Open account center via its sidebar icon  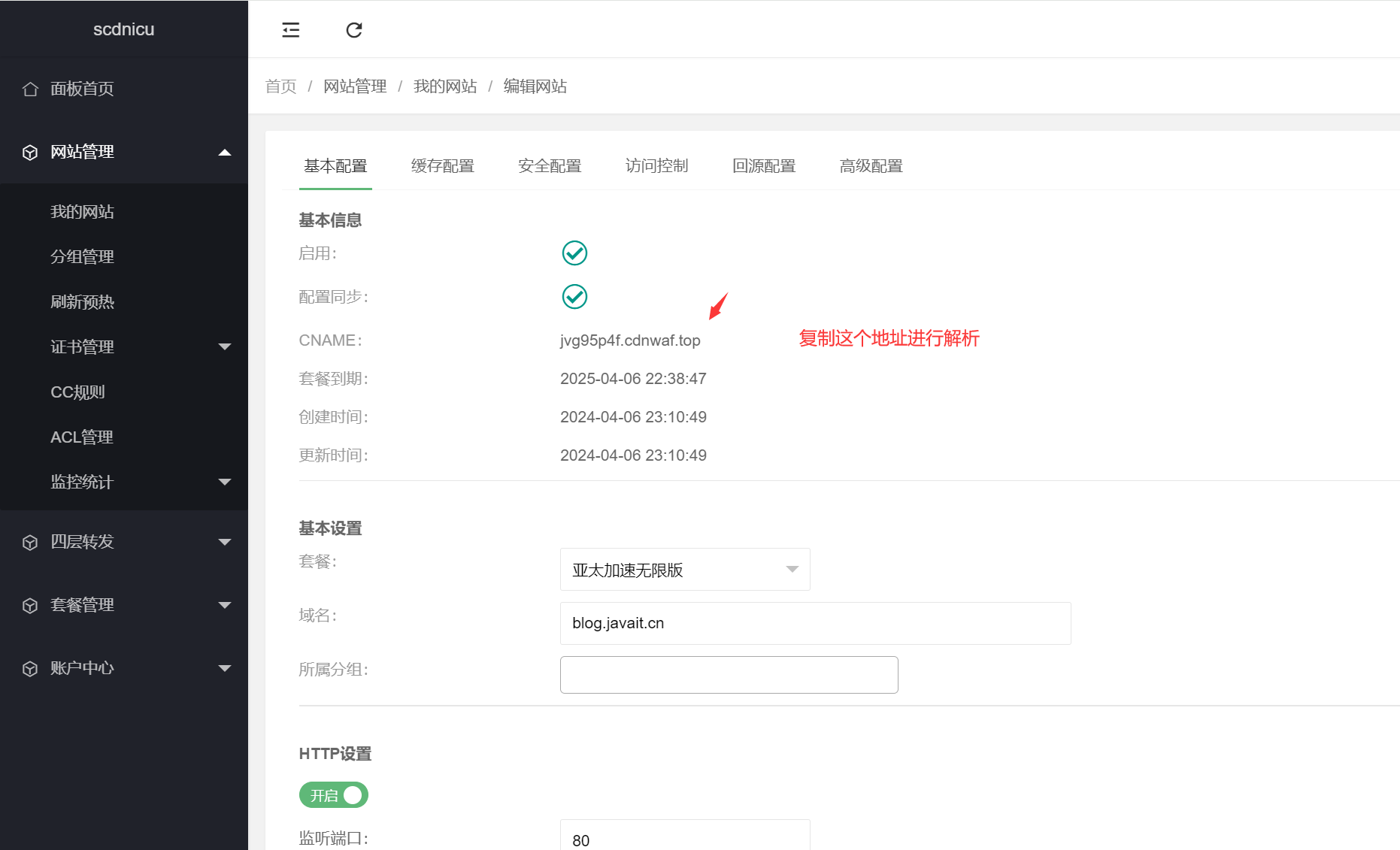pyautogui.click(x=30, y=668)
